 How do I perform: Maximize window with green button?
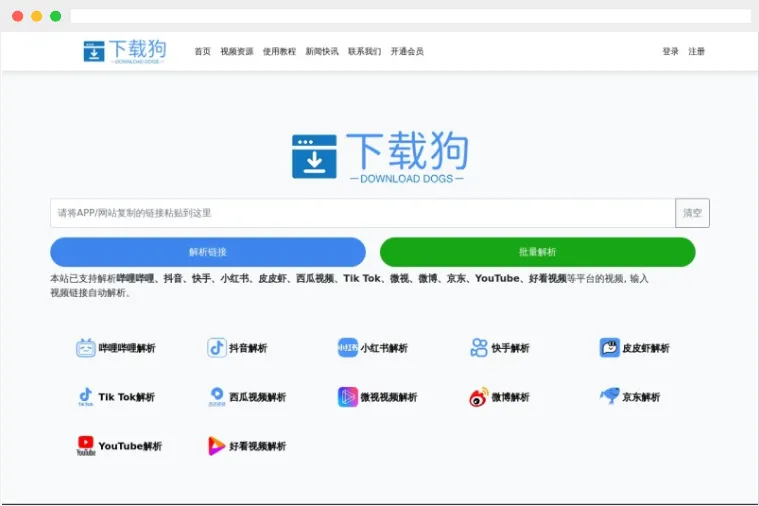pos(56,16)
